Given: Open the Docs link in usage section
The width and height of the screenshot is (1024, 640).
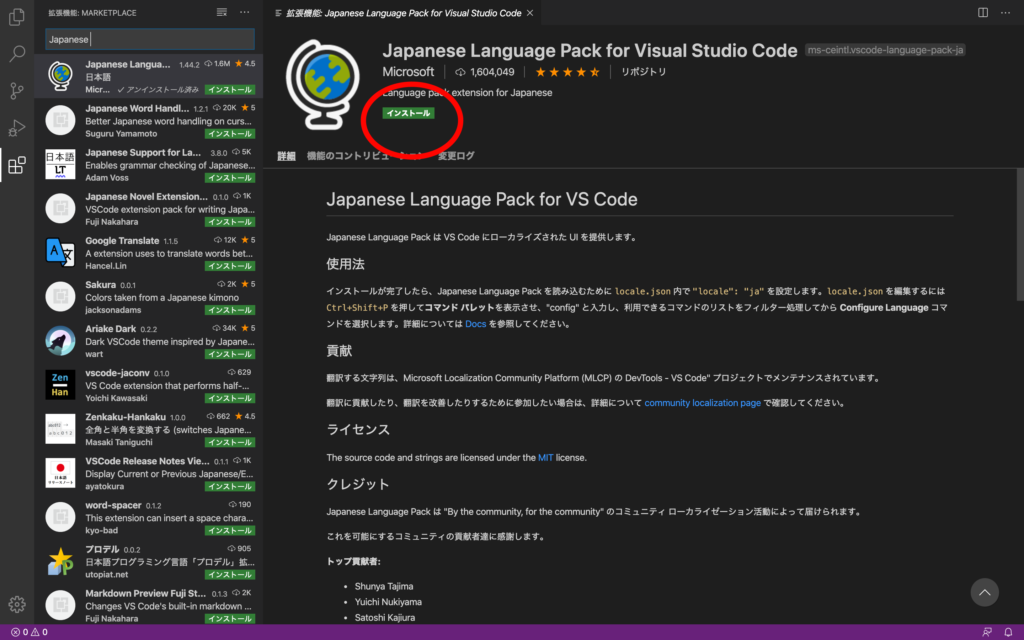Looking at the screenshot, I should (x=475, y=324).
